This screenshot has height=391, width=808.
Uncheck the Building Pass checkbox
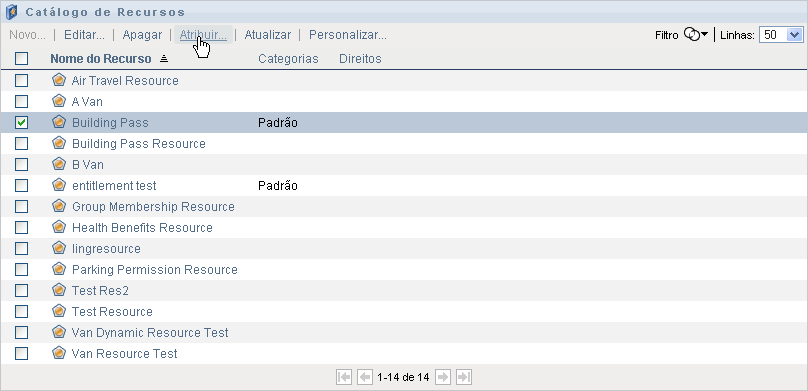(x=21, y=123)
